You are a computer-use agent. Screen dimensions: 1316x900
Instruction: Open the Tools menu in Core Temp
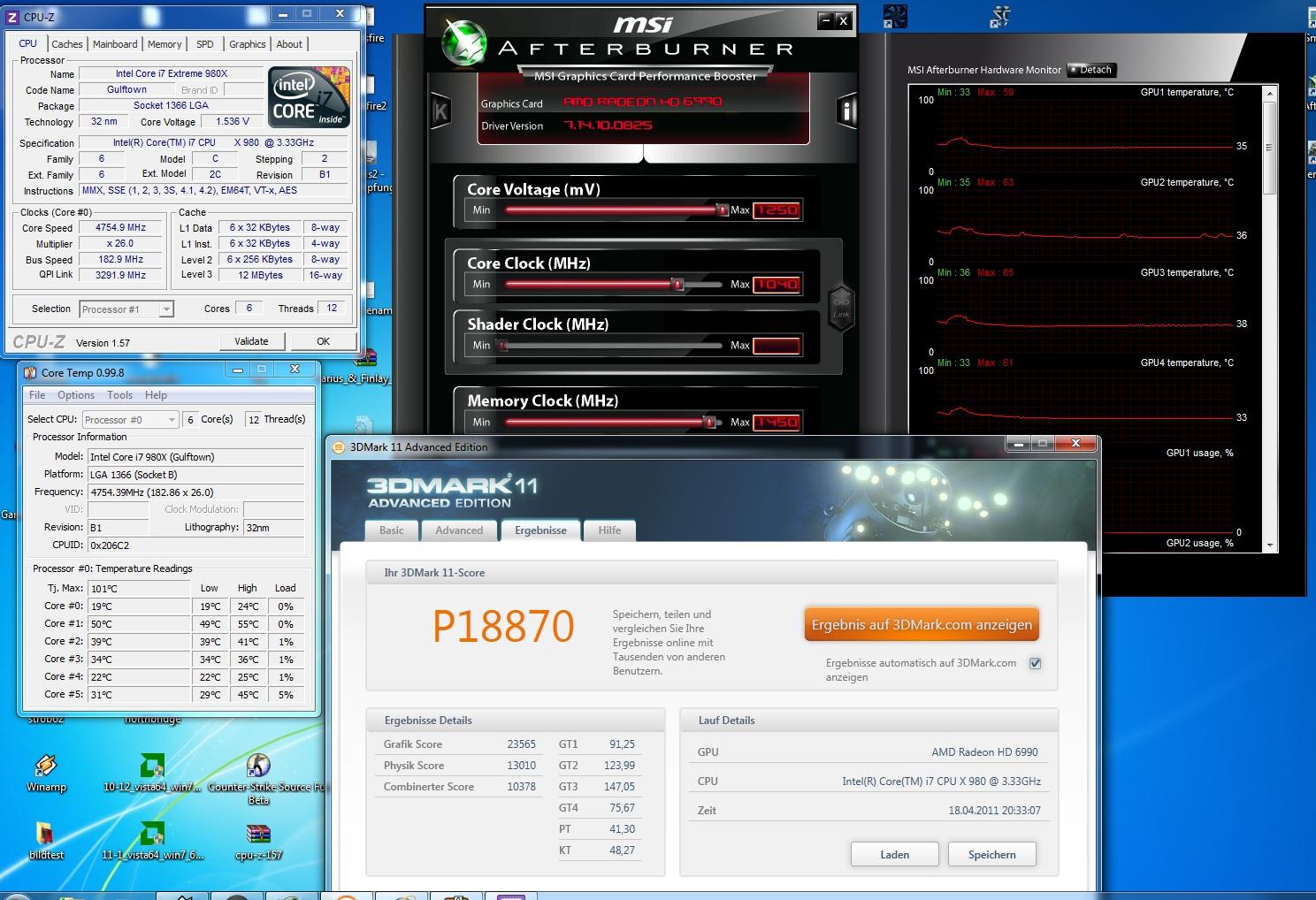pyautogui.click(x=120, y=395)
